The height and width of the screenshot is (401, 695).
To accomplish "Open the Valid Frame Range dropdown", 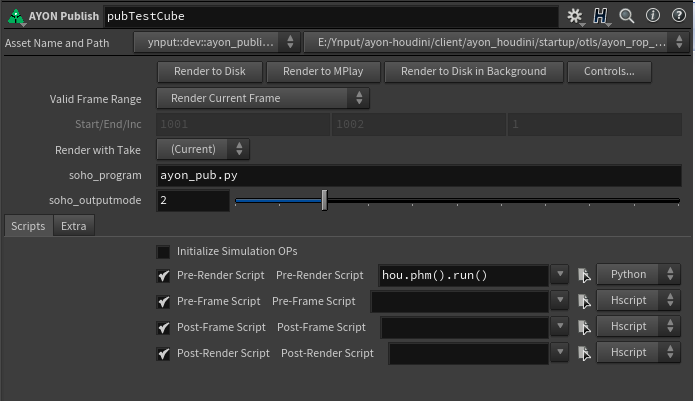I will (x=264, y=98).
